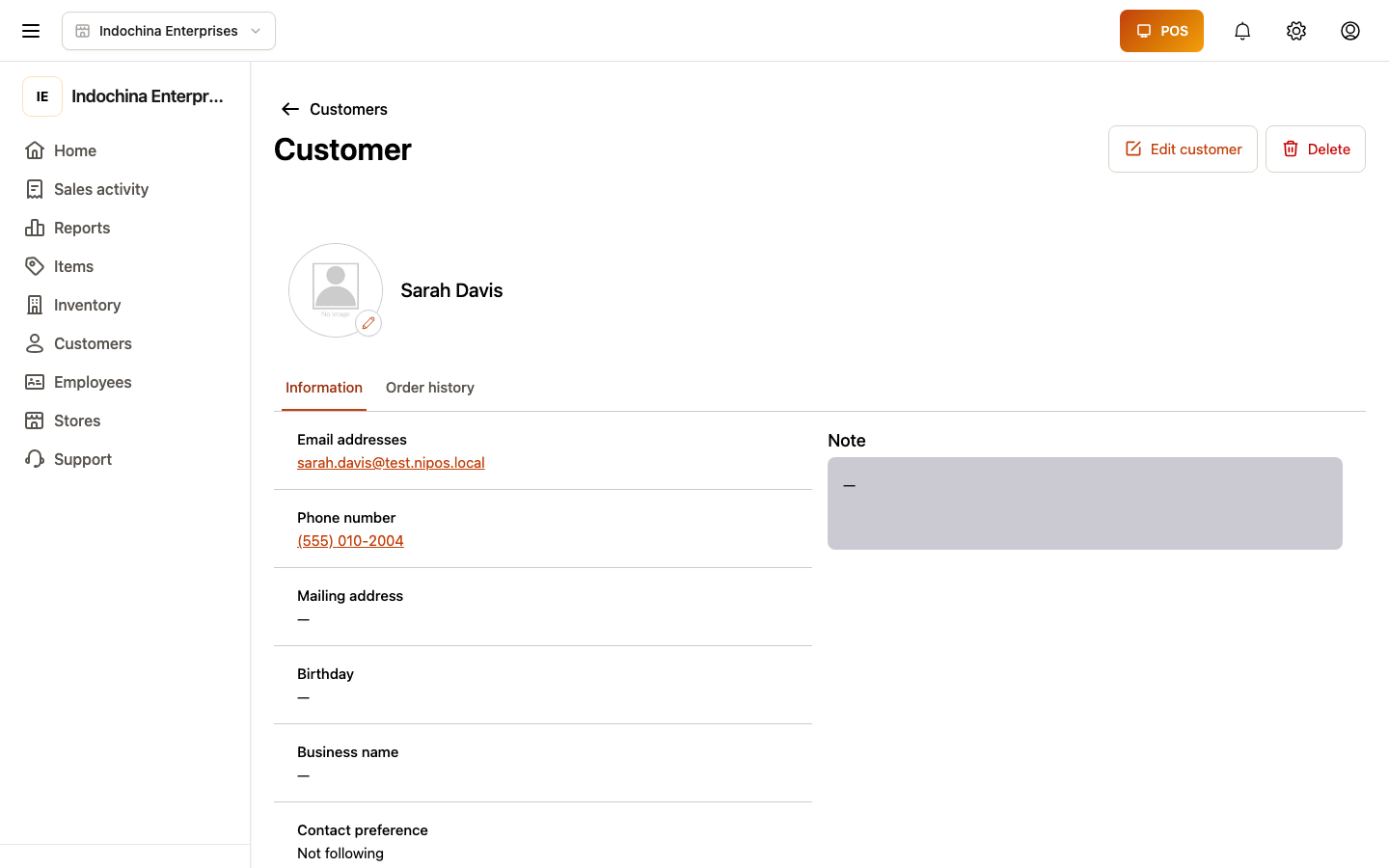Click the Not following contact preference text
The width and height of the screenshot is (1389, 868).
[340, 854]
